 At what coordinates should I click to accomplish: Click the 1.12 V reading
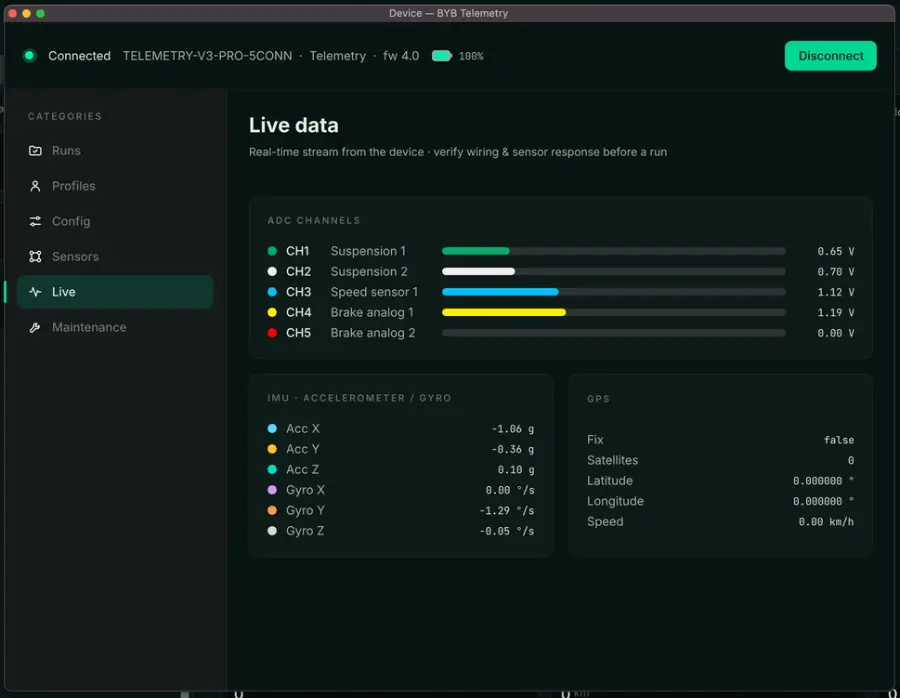click(836, 292)
